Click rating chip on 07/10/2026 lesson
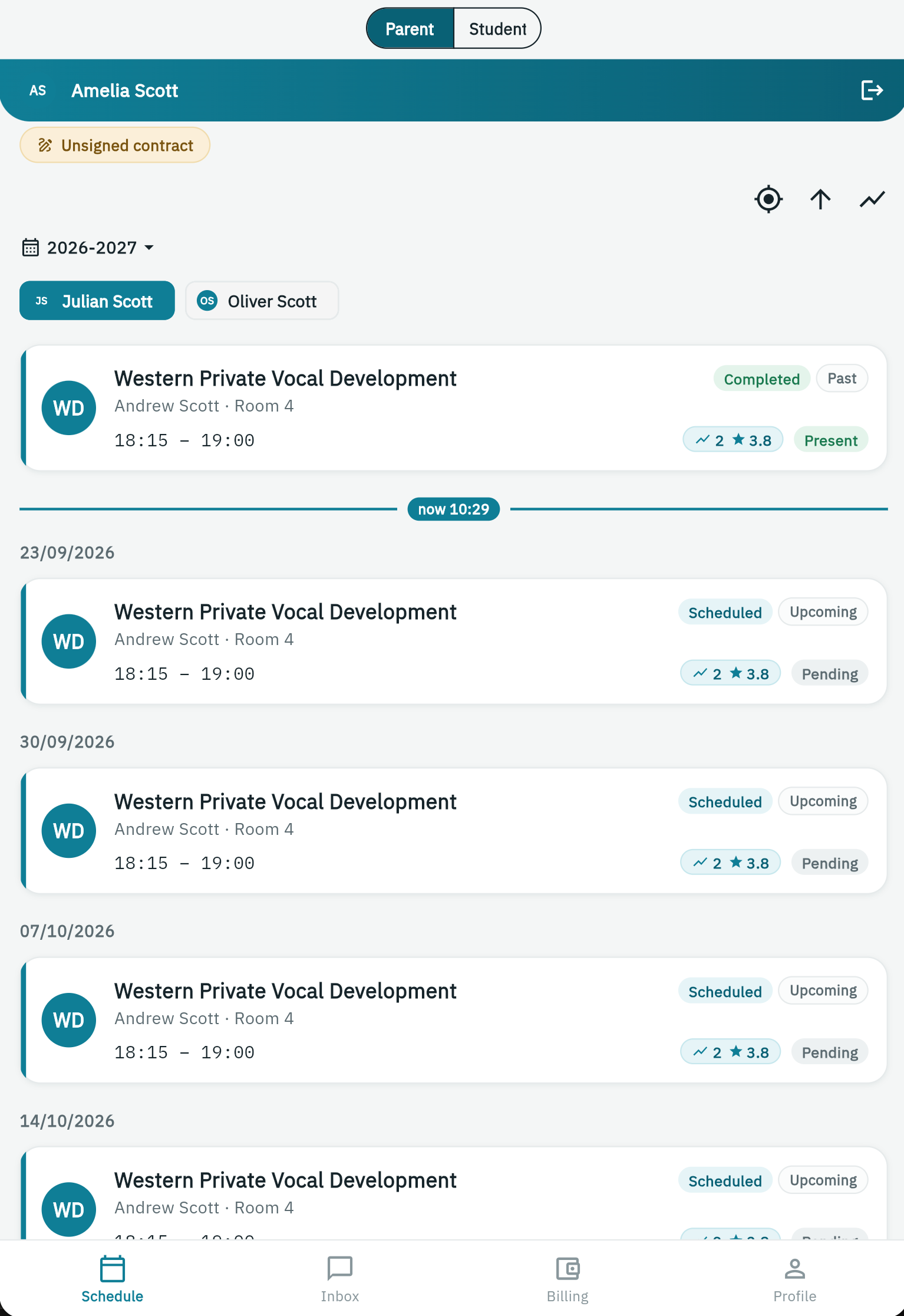 pos(730,1052)
